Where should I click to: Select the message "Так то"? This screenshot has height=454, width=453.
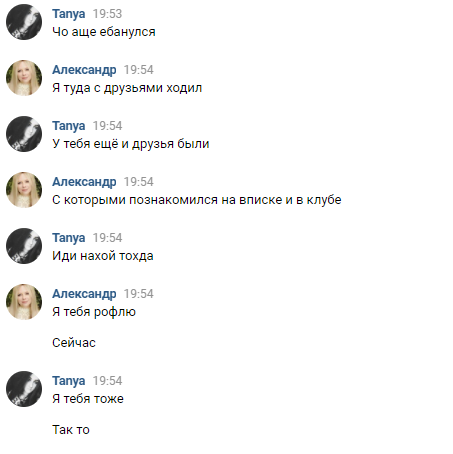click(x=71, y=430)
